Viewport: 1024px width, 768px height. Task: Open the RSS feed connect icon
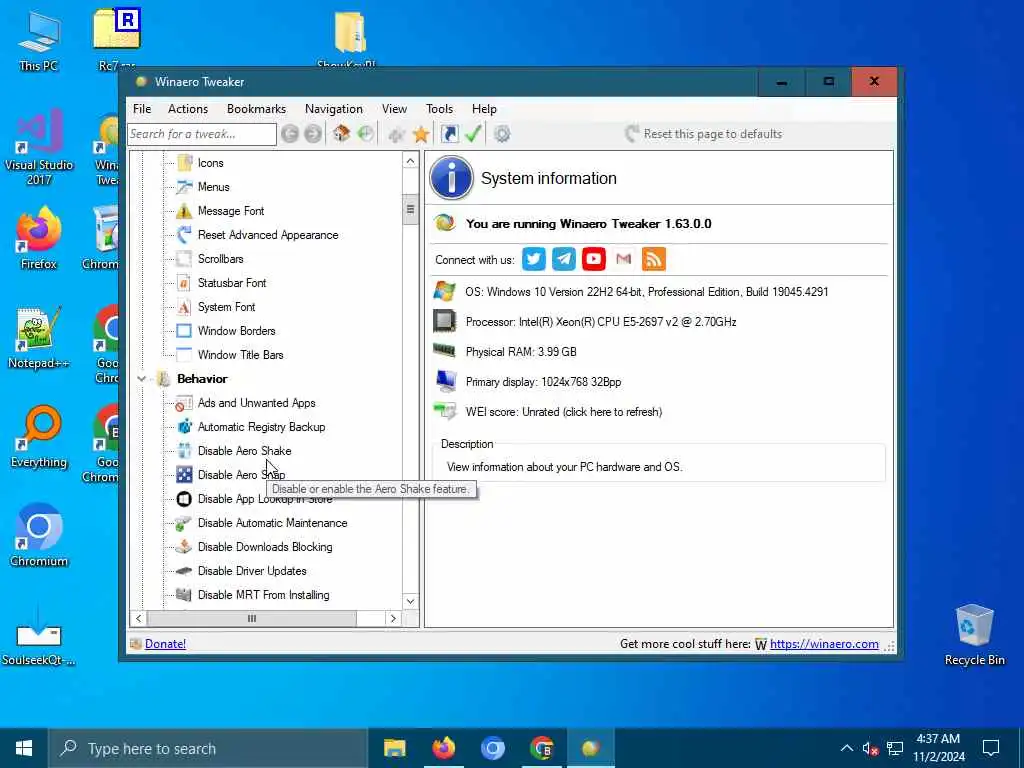pyautogui.click(x=654, y=259)
